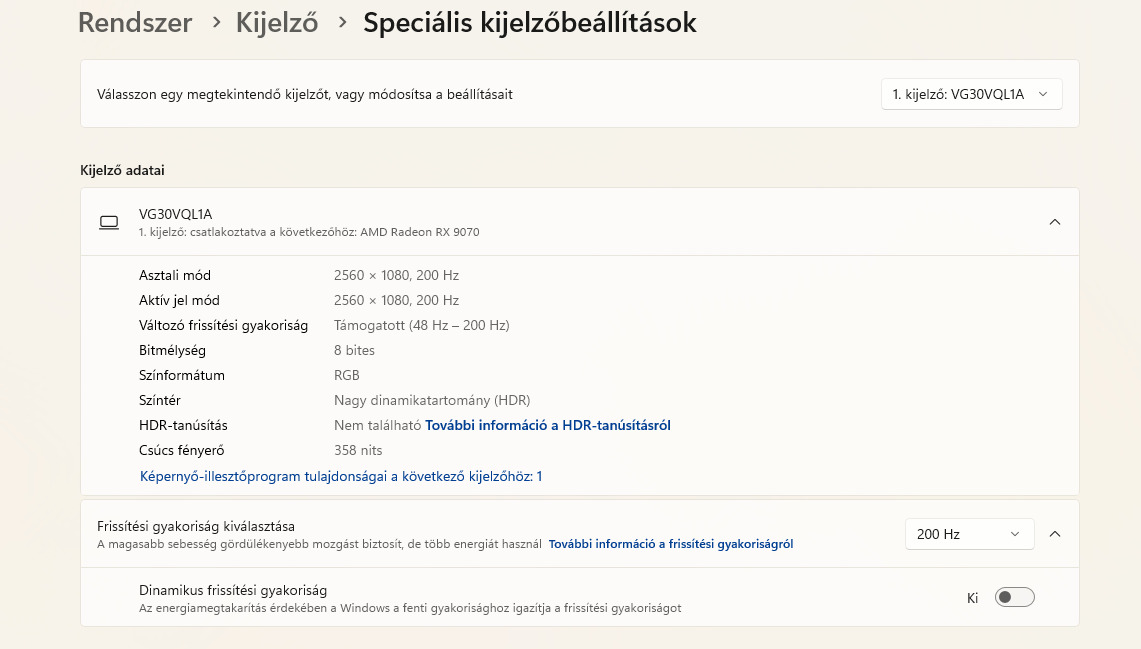Open További információ a frissítési gyakoriságról link
The height and width of the screenshot is (649, 1141).
(x=671, y=544)
